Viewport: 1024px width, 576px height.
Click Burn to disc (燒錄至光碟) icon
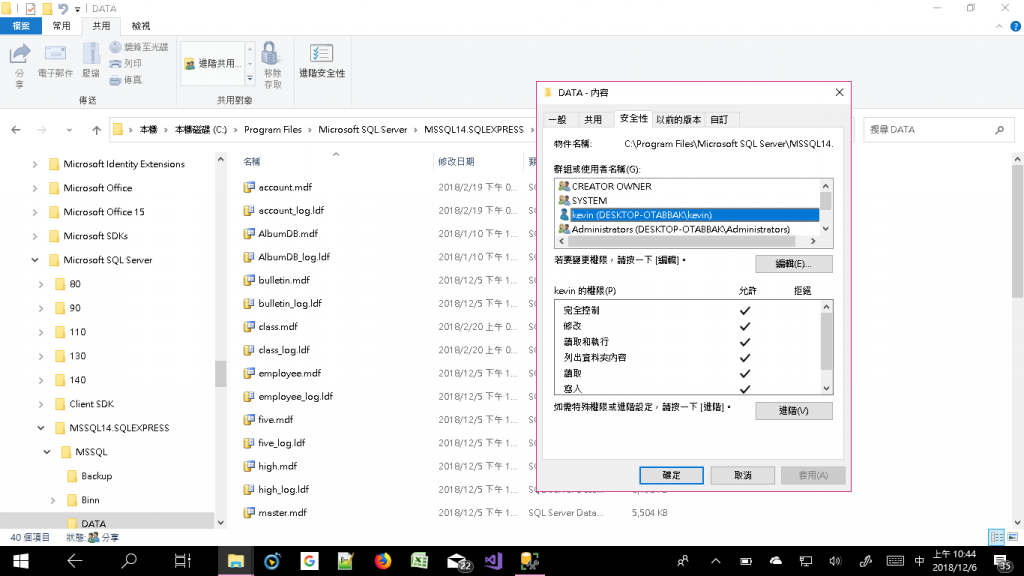pyautogui.click(x=138, y=47)
